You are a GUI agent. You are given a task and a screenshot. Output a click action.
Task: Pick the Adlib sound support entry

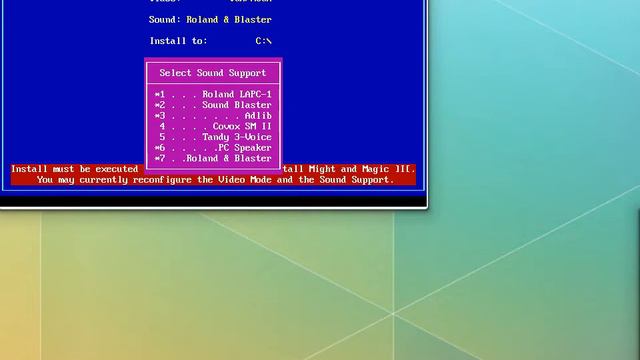(213, 116)
